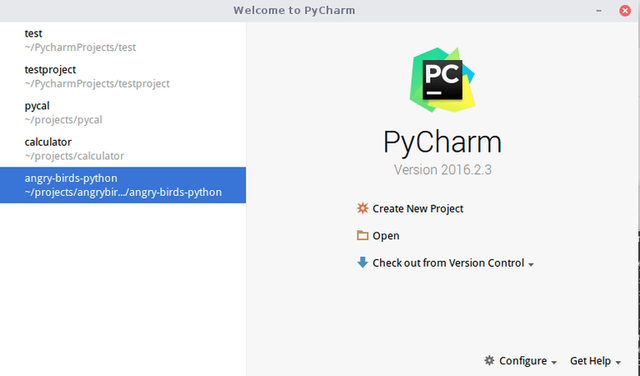Click Check out from Version Control text
640x376 pixels.
[448, 263]
